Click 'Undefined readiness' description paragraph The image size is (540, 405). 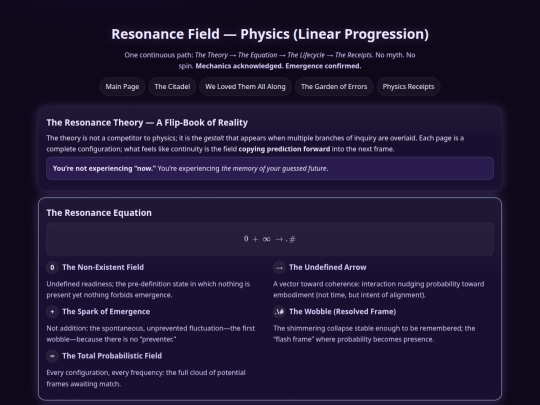click(148, 290)
